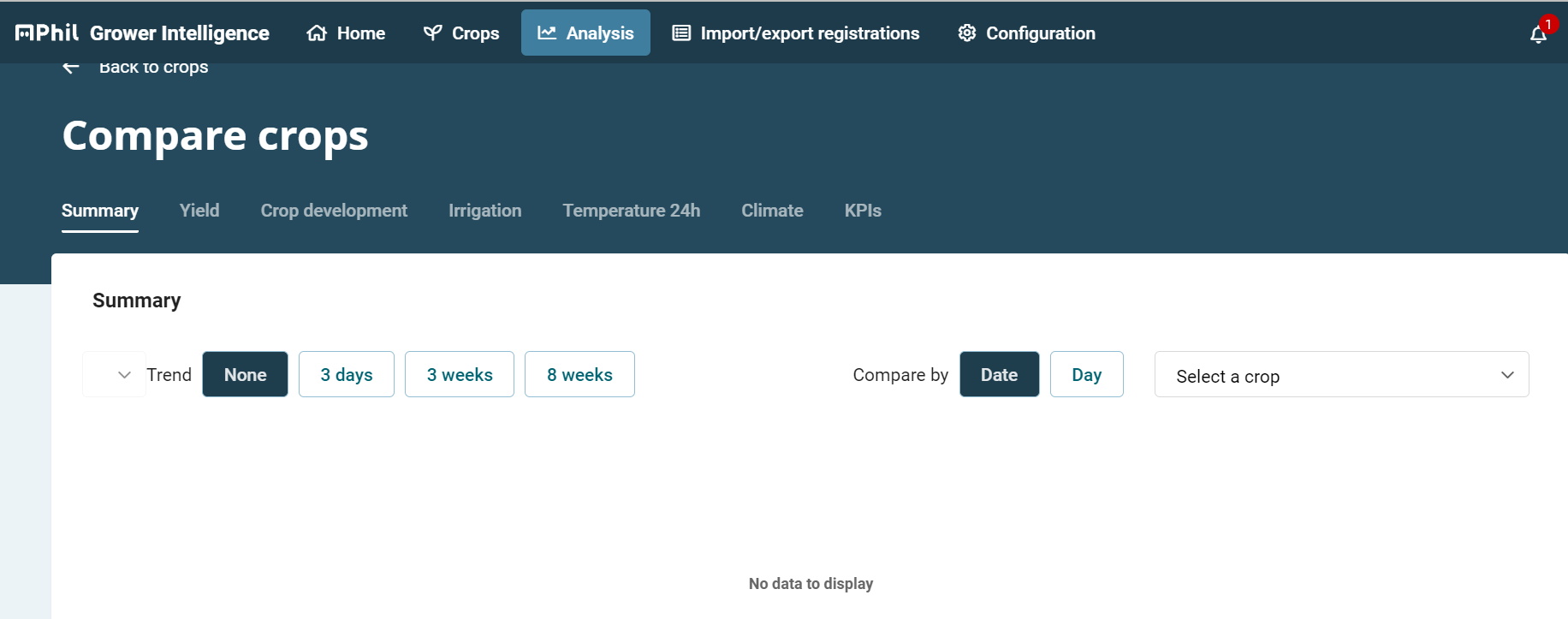Go to Home menu item

click(346, 33)
